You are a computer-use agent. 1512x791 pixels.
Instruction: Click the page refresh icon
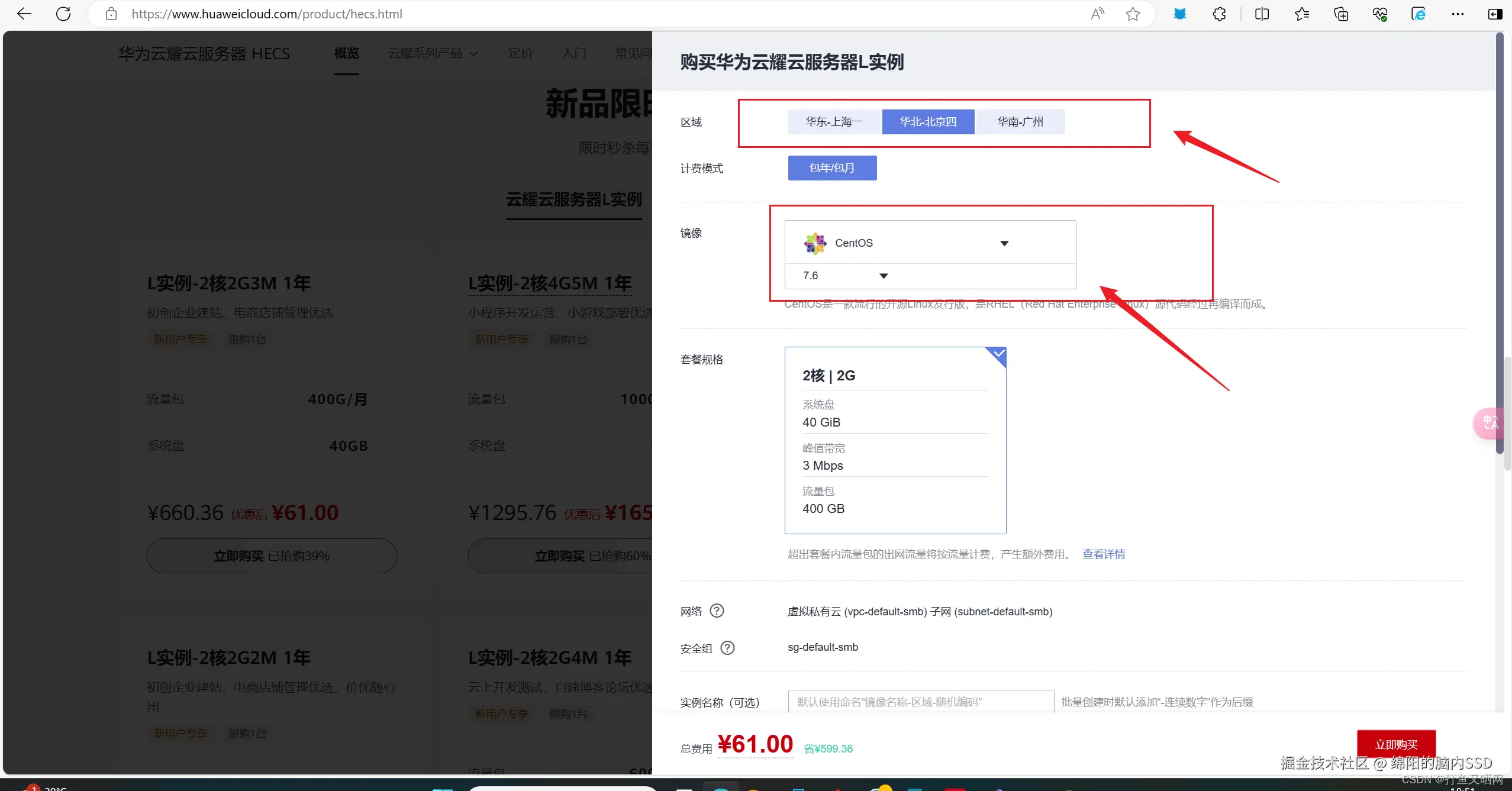click(x=63, y=14)
